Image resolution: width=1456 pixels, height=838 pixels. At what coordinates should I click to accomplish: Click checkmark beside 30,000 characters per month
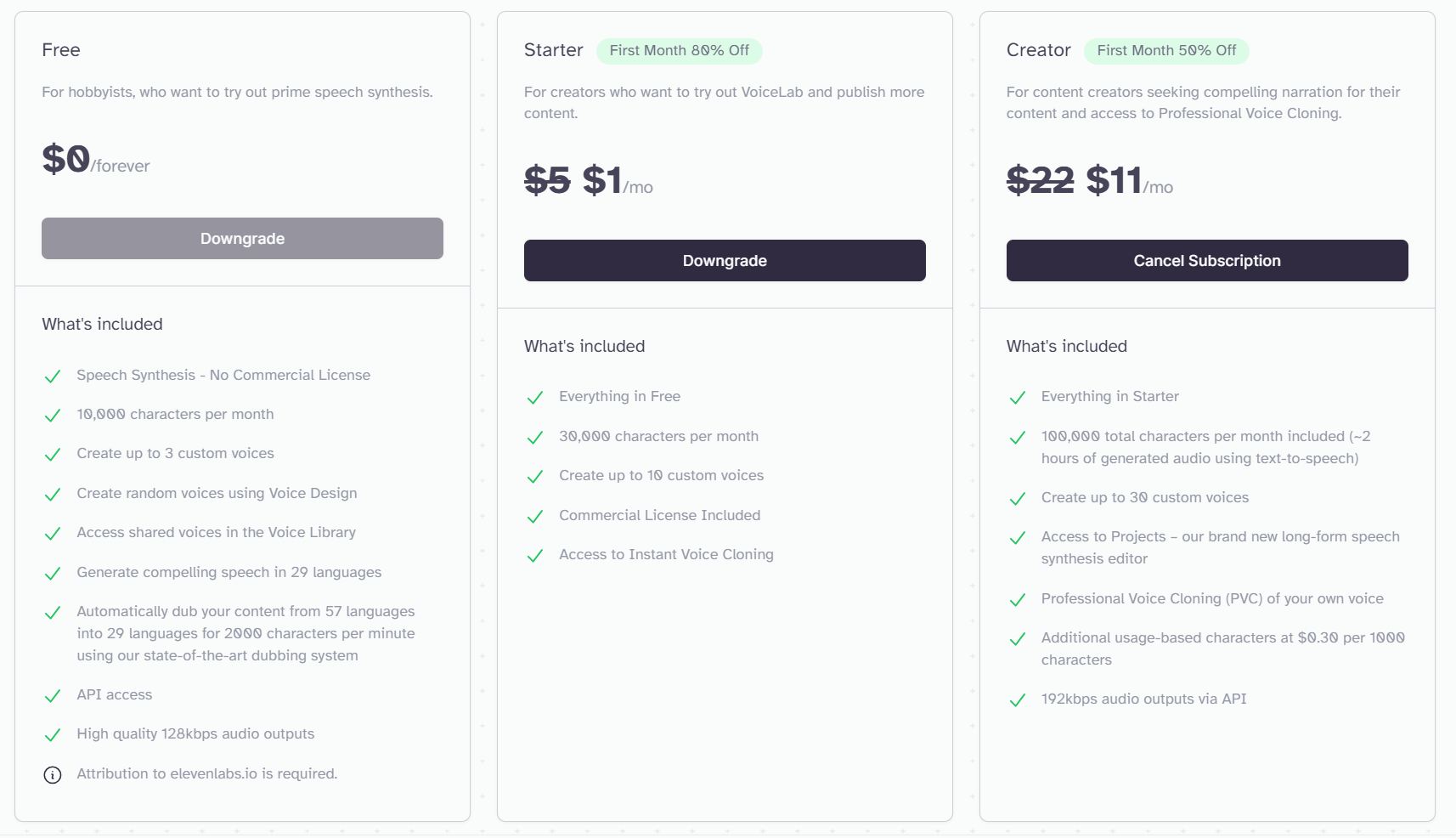coord(535,438)
